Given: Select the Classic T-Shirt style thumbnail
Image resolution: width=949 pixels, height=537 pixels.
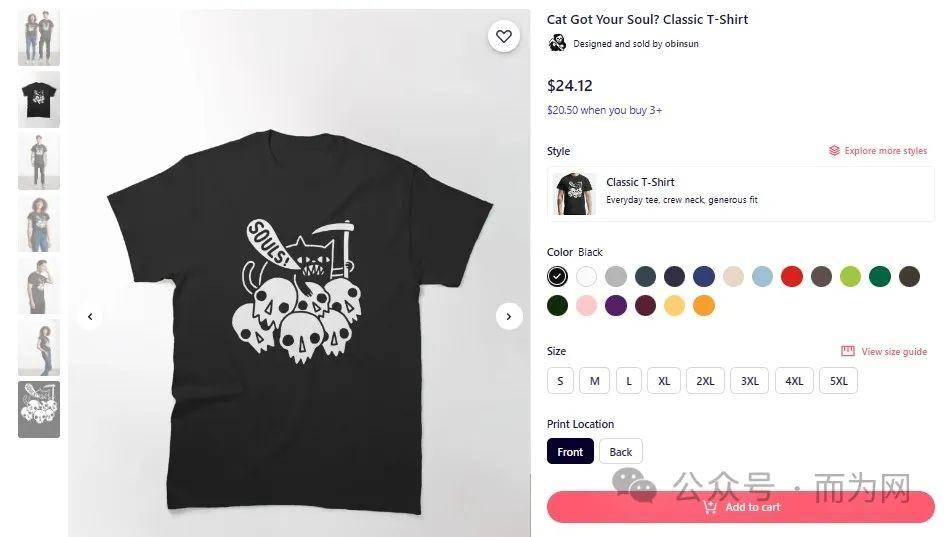Looking at the screenshot, I should click(574, 194).
